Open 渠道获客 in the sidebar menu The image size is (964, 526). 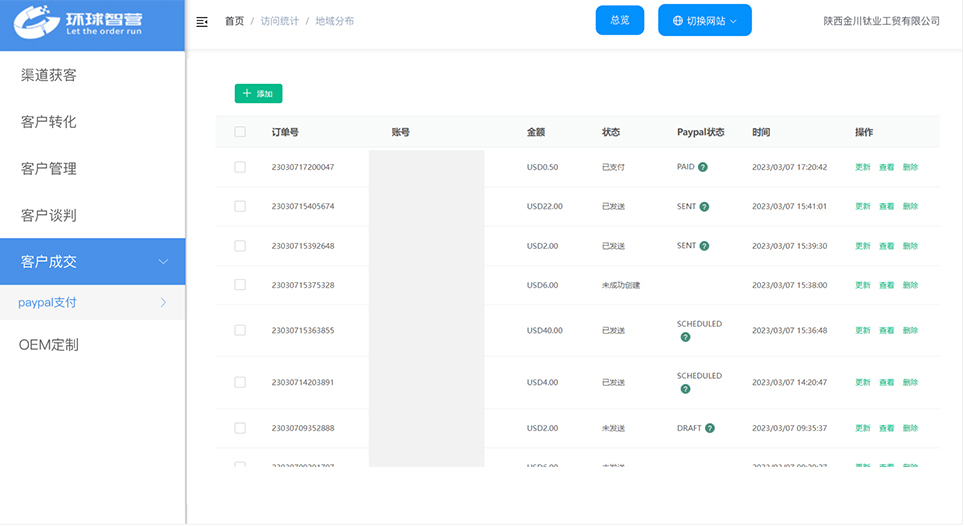pos(49,75)
